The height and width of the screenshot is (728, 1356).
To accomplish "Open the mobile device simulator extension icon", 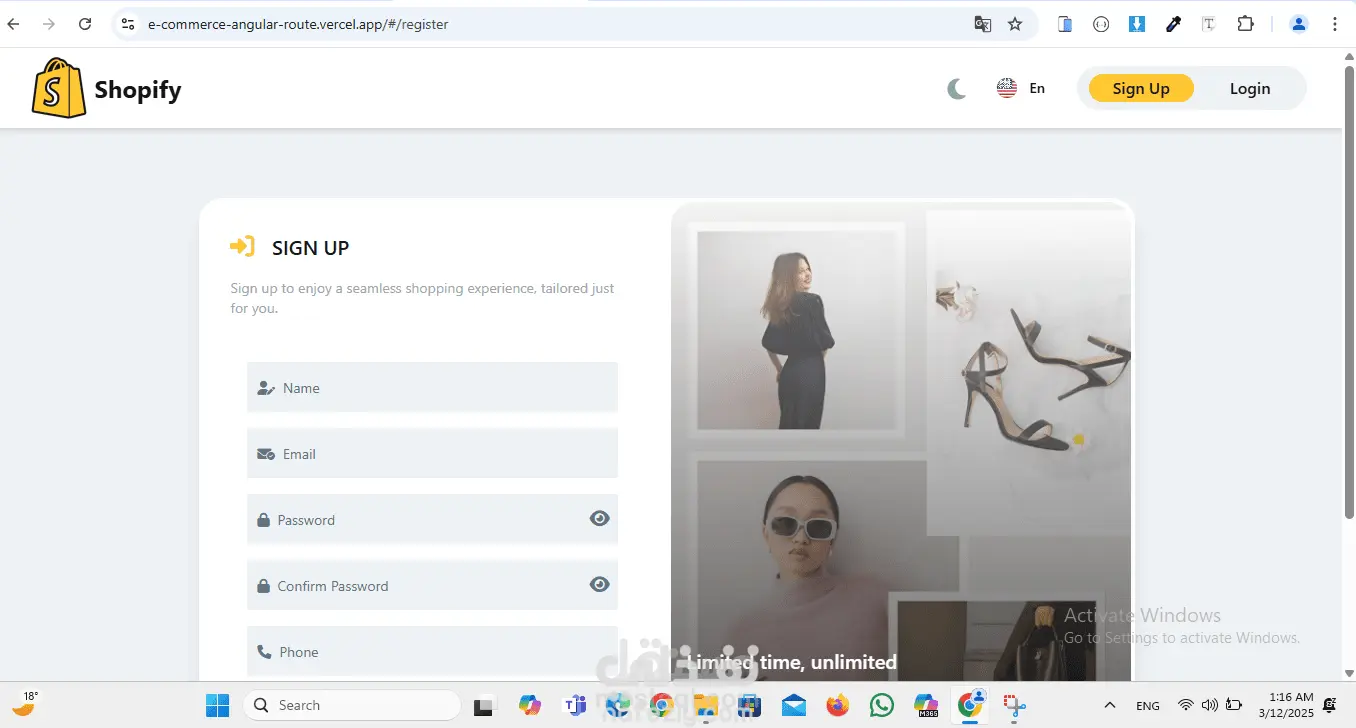I will coord(1065,24).
